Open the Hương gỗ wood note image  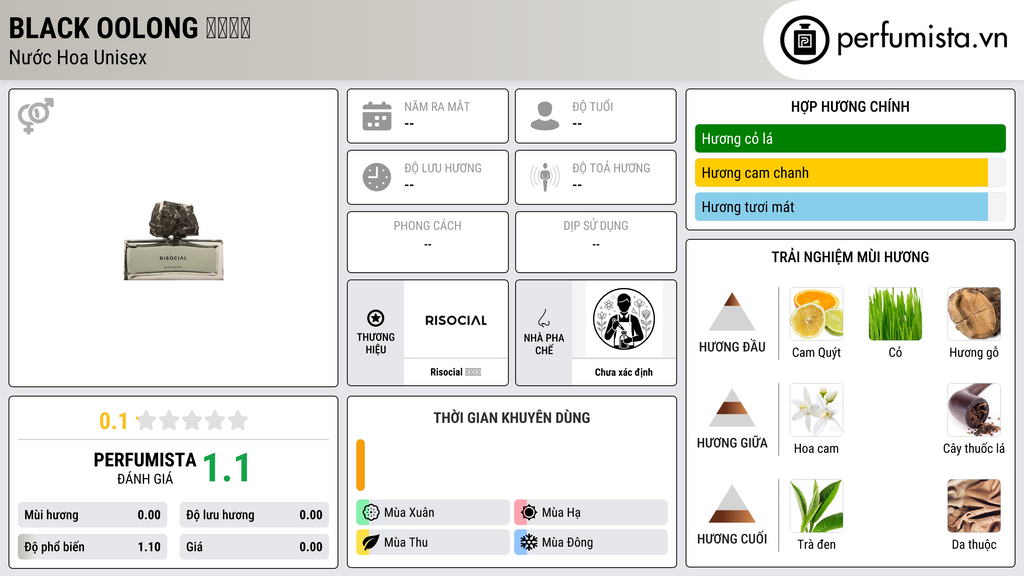(x=974, y=314)
